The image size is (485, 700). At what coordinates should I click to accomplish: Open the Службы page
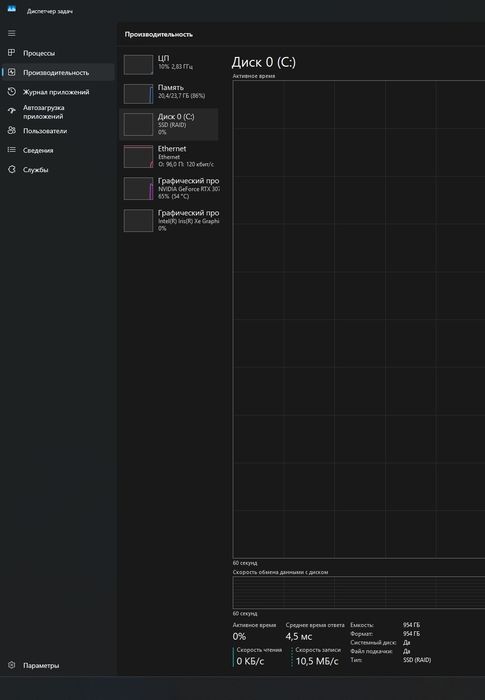coord(57,169)
